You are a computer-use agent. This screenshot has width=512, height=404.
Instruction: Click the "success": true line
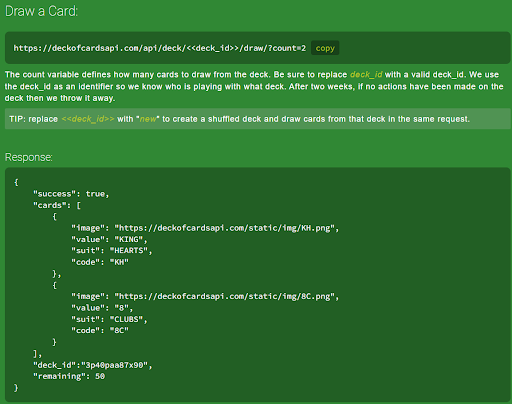click(x=71, y=194)
